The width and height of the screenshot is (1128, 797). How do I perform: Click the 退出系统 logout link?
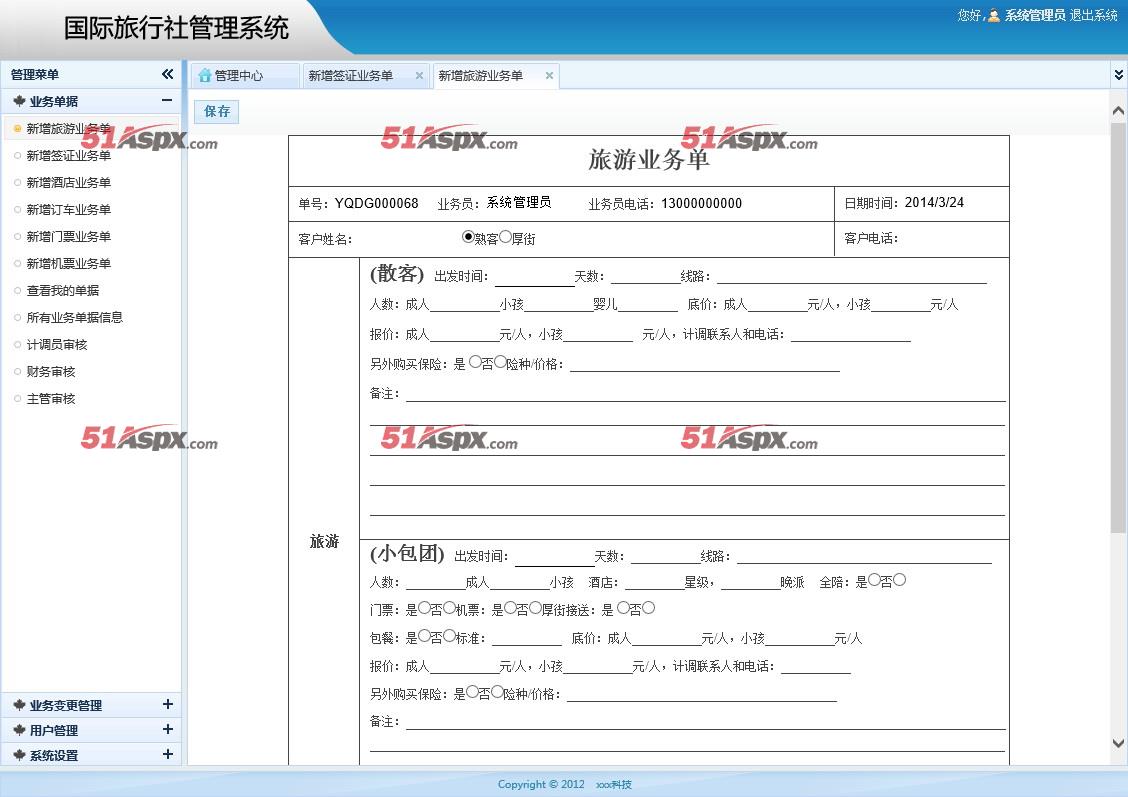pyautogui.click(x=1093, y=15)
